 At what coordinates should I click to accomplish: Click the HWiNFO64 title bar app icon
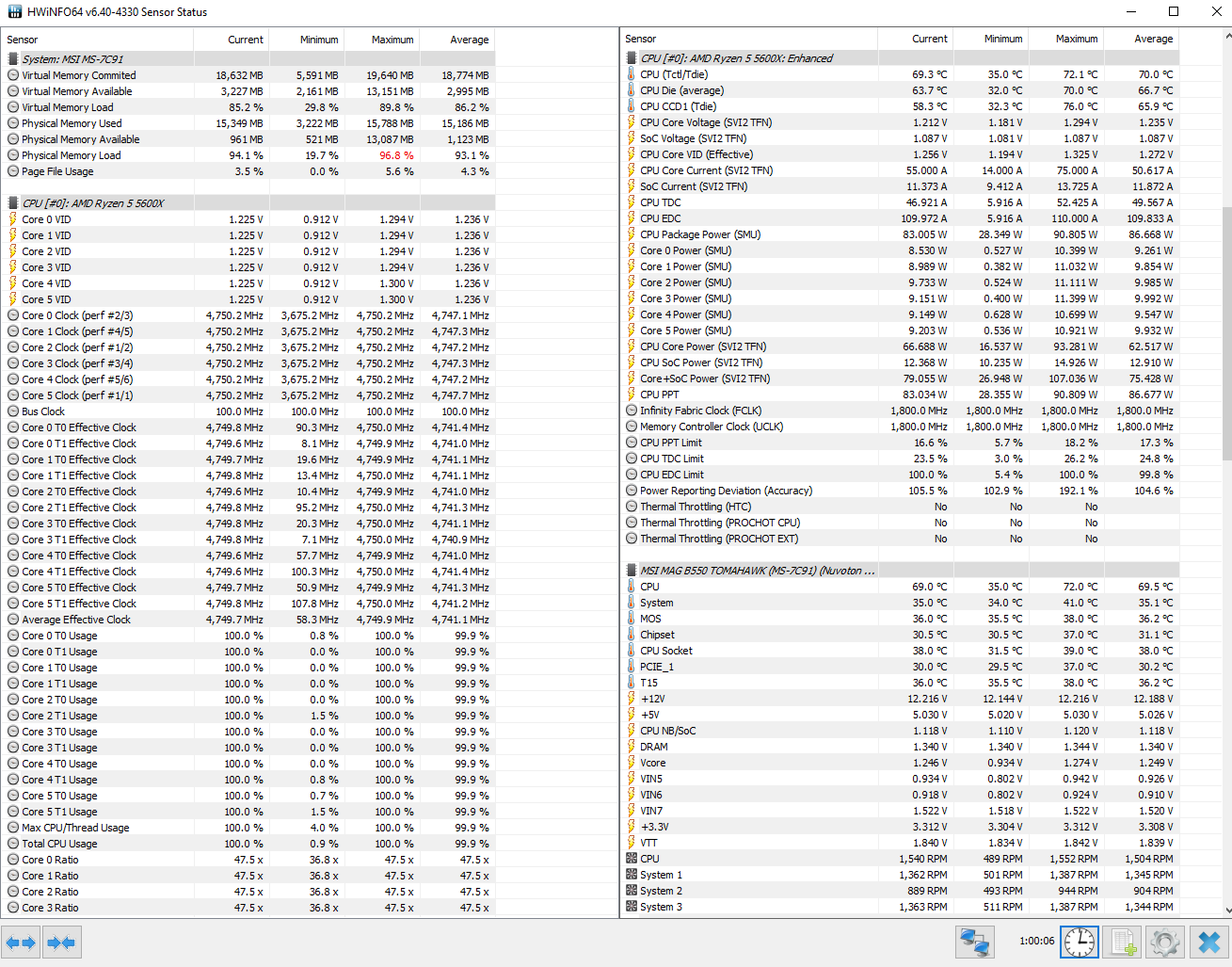click(x=15, y=12)
